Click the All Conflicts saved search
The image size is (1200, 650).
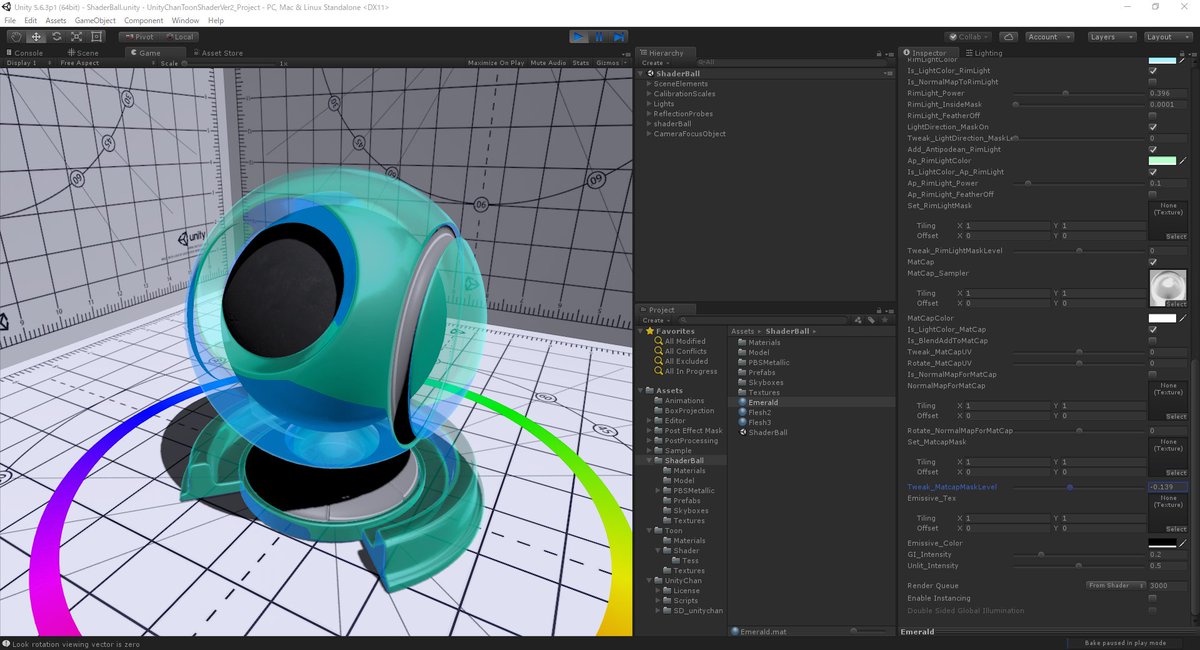click(685, 351)
